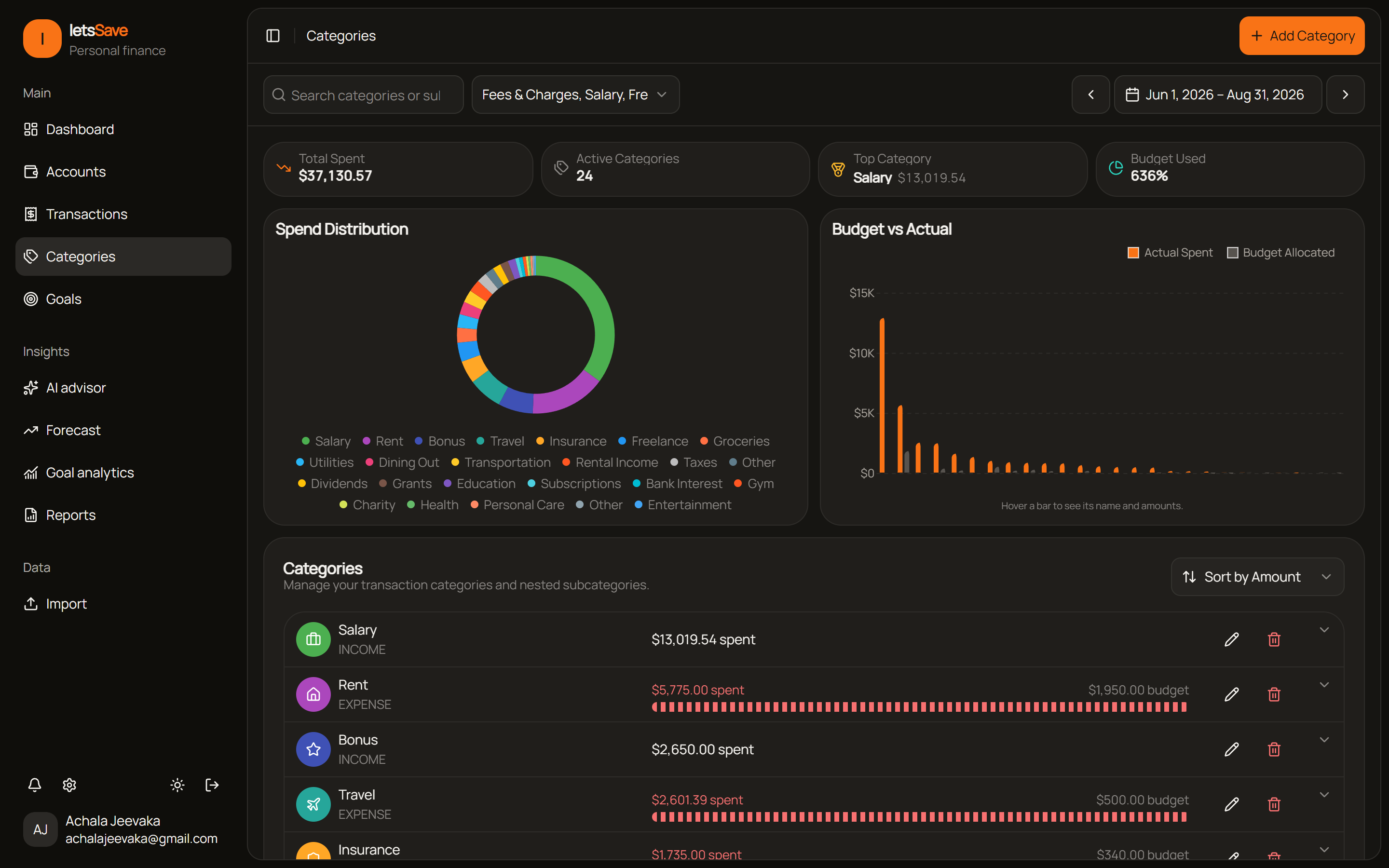The image size is (1389, 868).
Task: Focus the search categories field
Action: (363, 95)
